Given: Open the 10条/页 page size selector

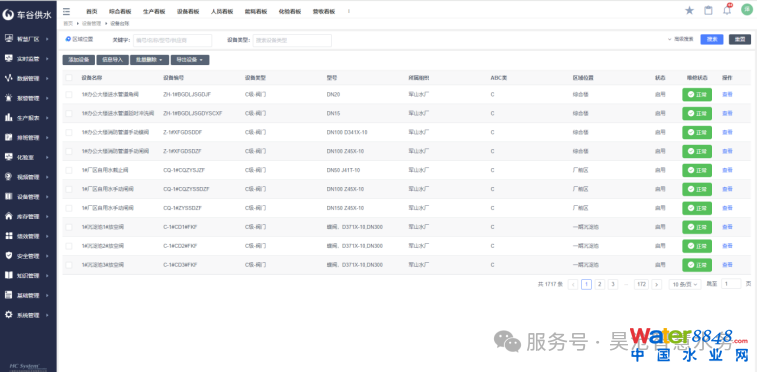Looking at the screenshot, I should 685,285.
